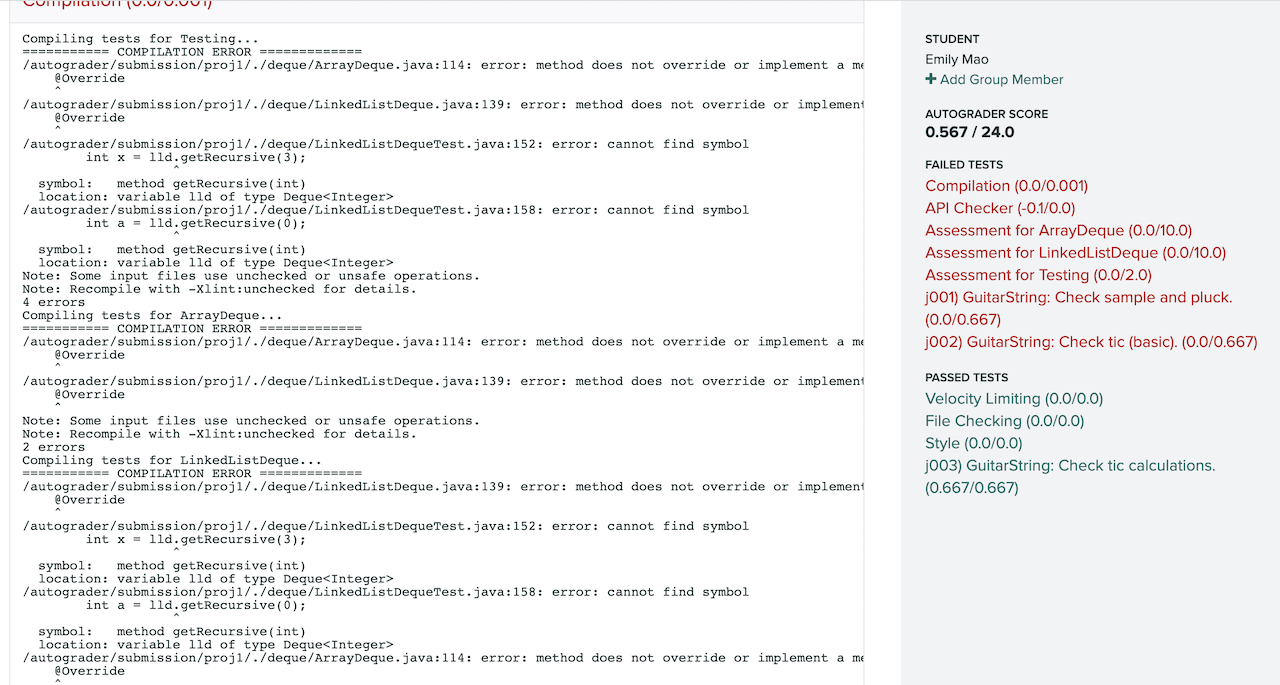
Task: View Assessment for Testing result
Action: pos(1038,275)
